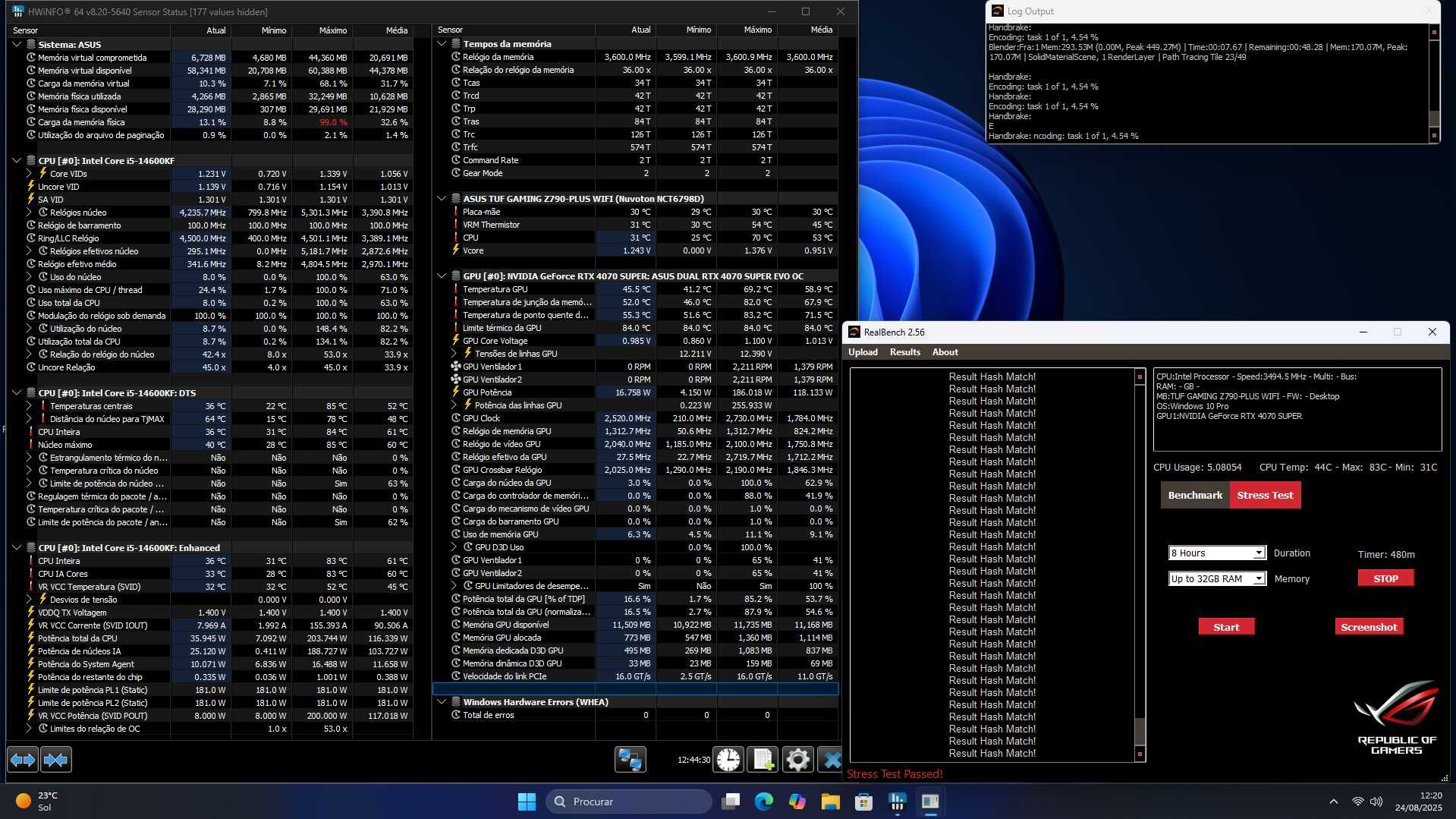
Task: Show hidden tray icons chevron
Action: coord(1333,802)
